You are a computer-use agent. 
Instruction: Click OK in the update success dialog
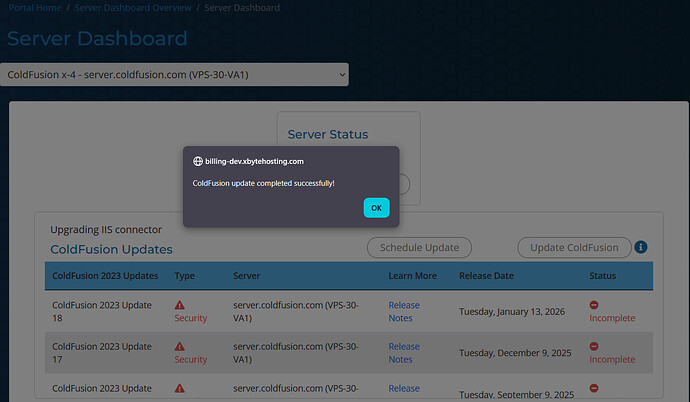point(376,208)
